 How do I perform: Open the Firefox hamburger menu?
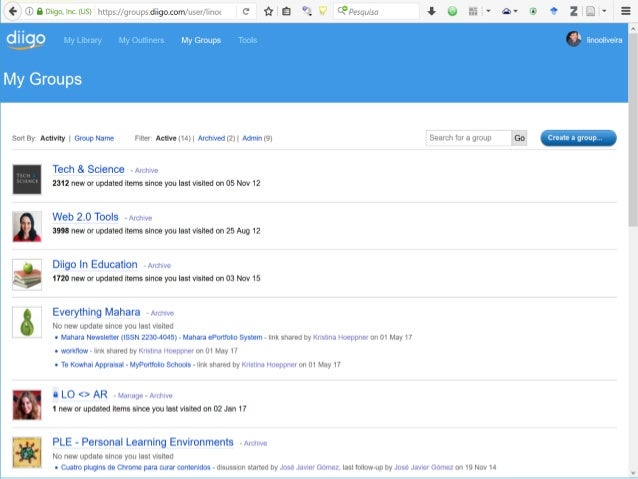626,11
